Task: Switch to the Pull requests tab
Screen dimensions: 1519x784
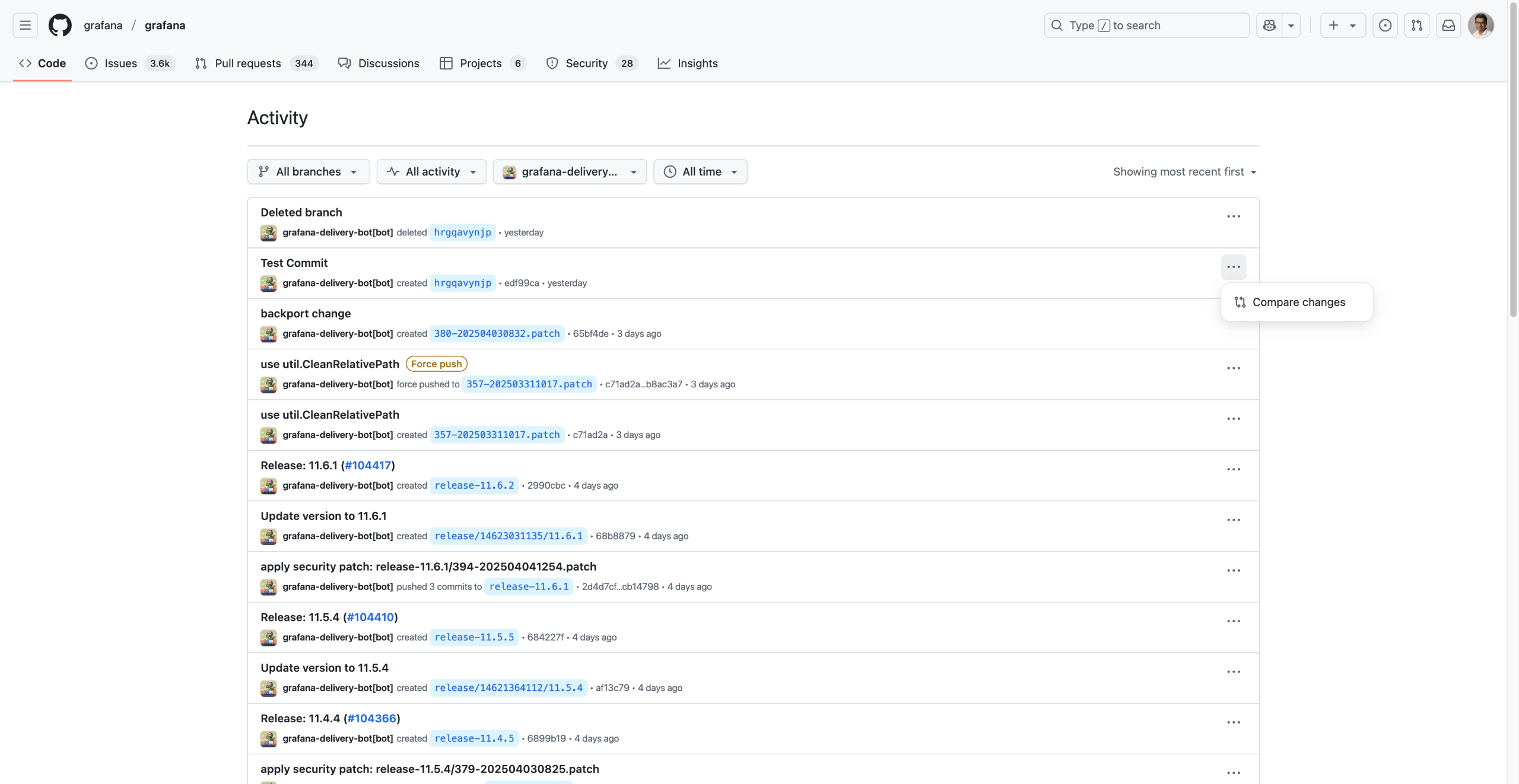Action: coord(247,63)
